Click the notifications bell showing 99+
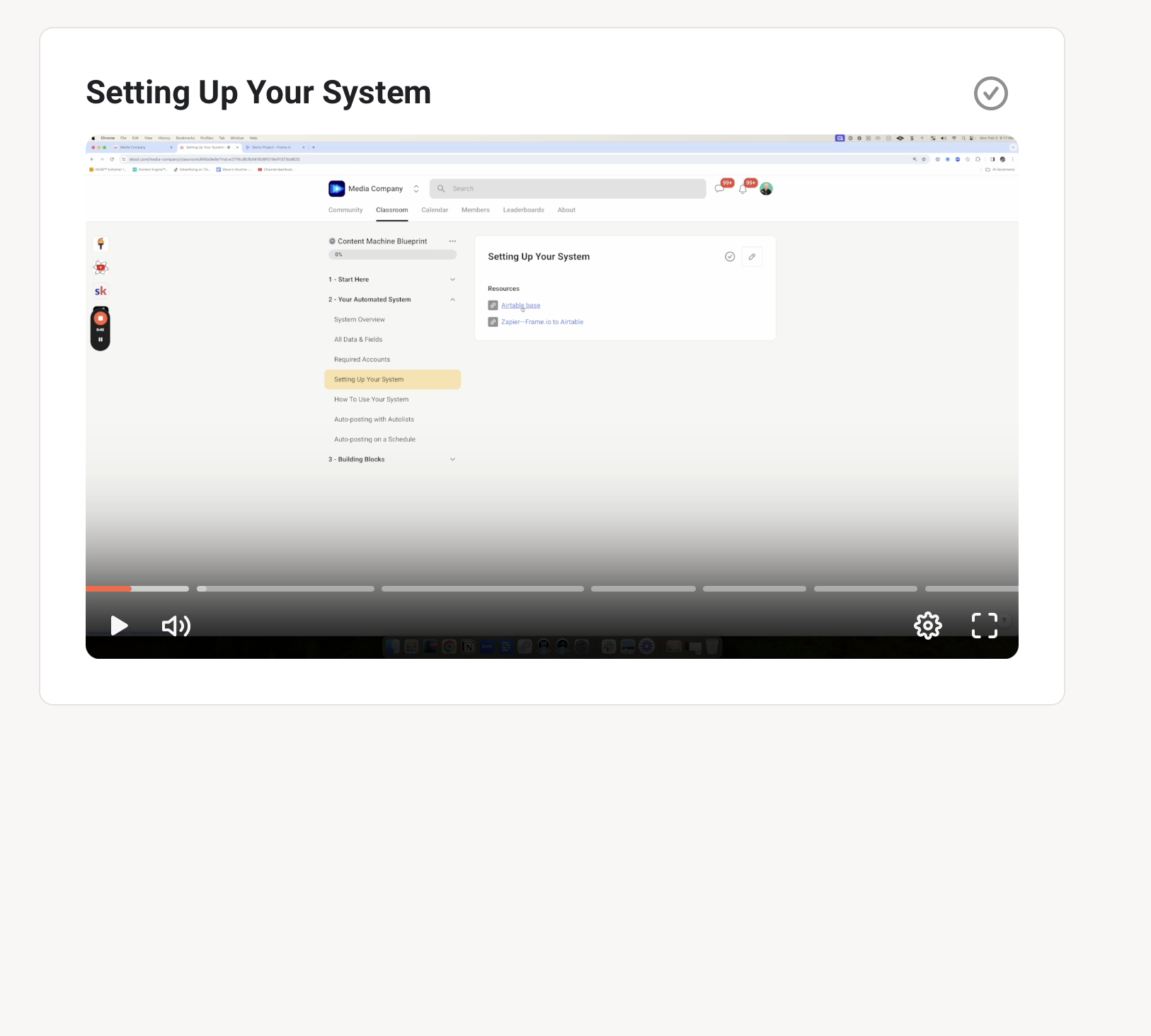1151x1036 pixels. tap(743, 189)
